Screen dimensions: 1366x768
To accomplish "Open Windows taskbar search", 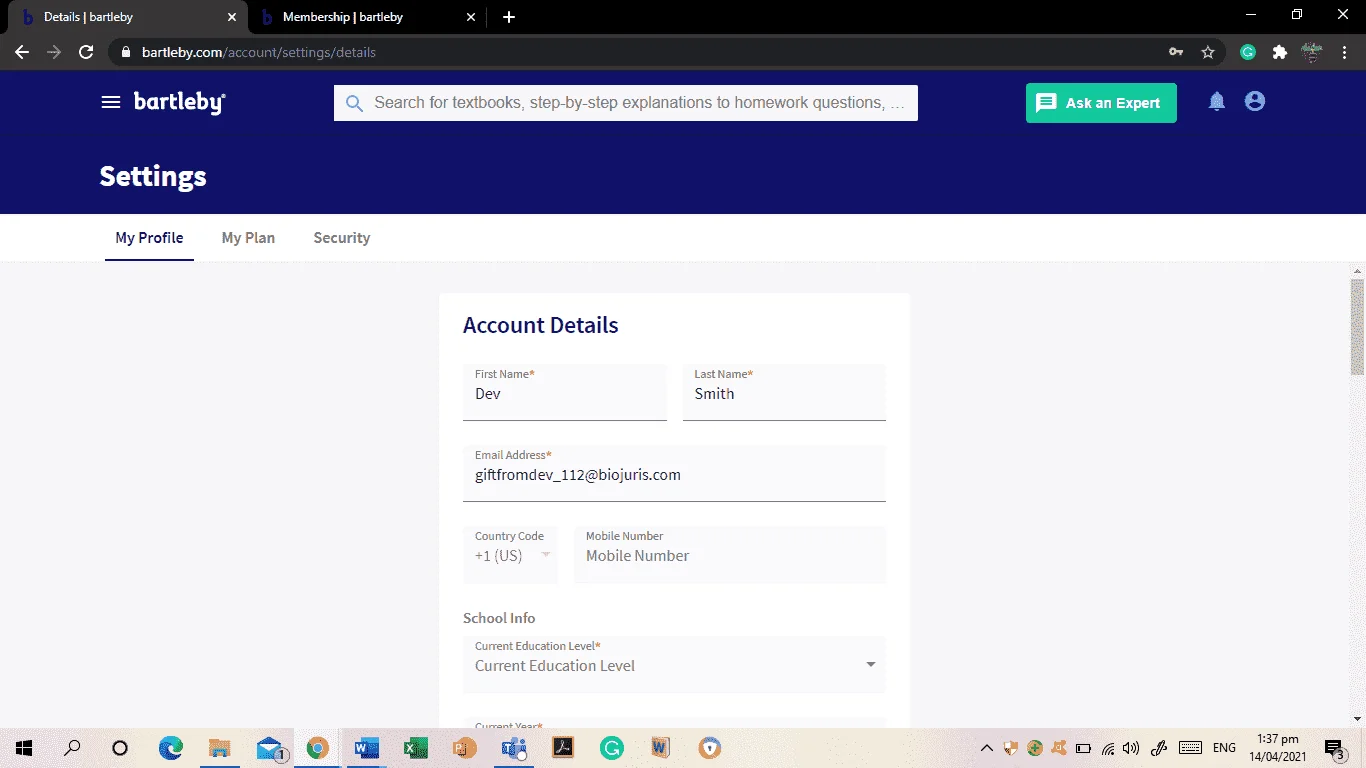I will tap(72, 748).
